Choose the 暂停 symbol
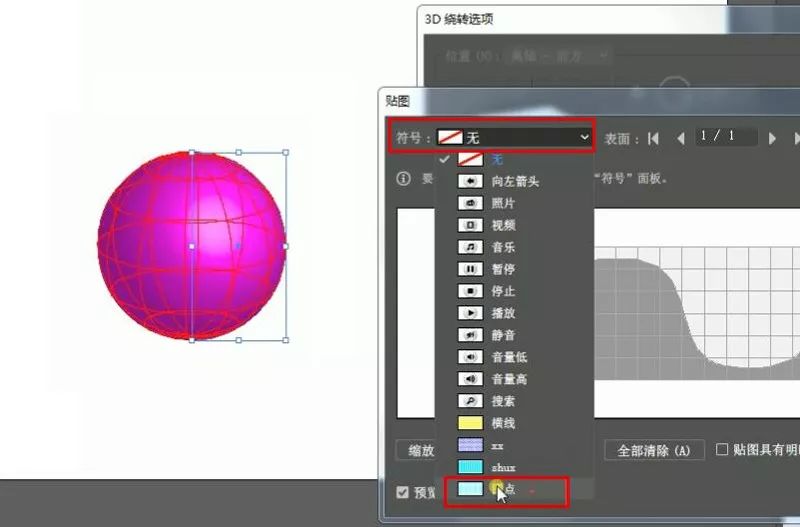Image resolution: width=800 pixels, height=527 pixels. tap(503, 269)
